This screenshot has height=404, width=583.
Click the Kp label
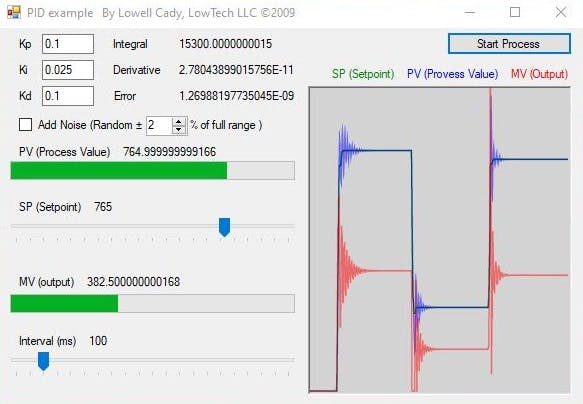[x=25, y=44]
